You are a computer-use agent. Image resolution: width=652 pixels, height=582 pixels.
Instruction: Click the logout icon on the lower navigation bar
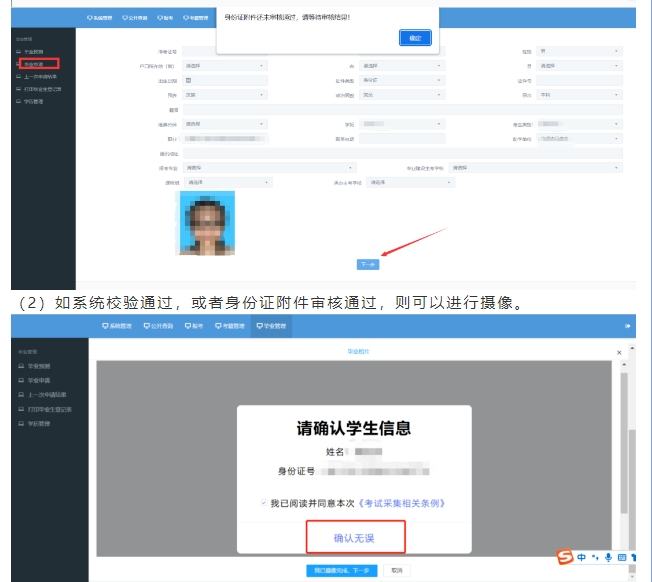click(x=628, y=326)
